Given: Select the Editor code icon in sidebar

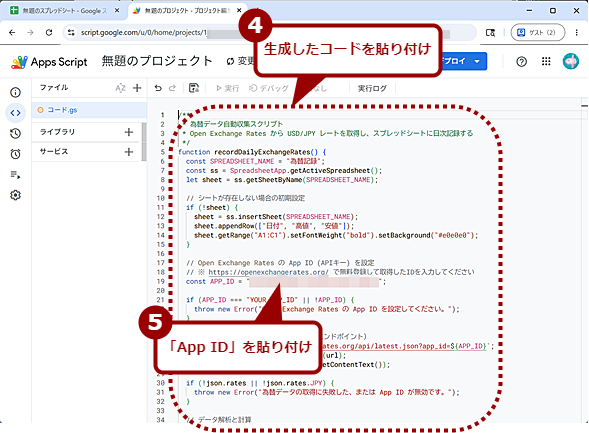Looking at the screenshot, I should pyautogui.click(x=15, y=113).
